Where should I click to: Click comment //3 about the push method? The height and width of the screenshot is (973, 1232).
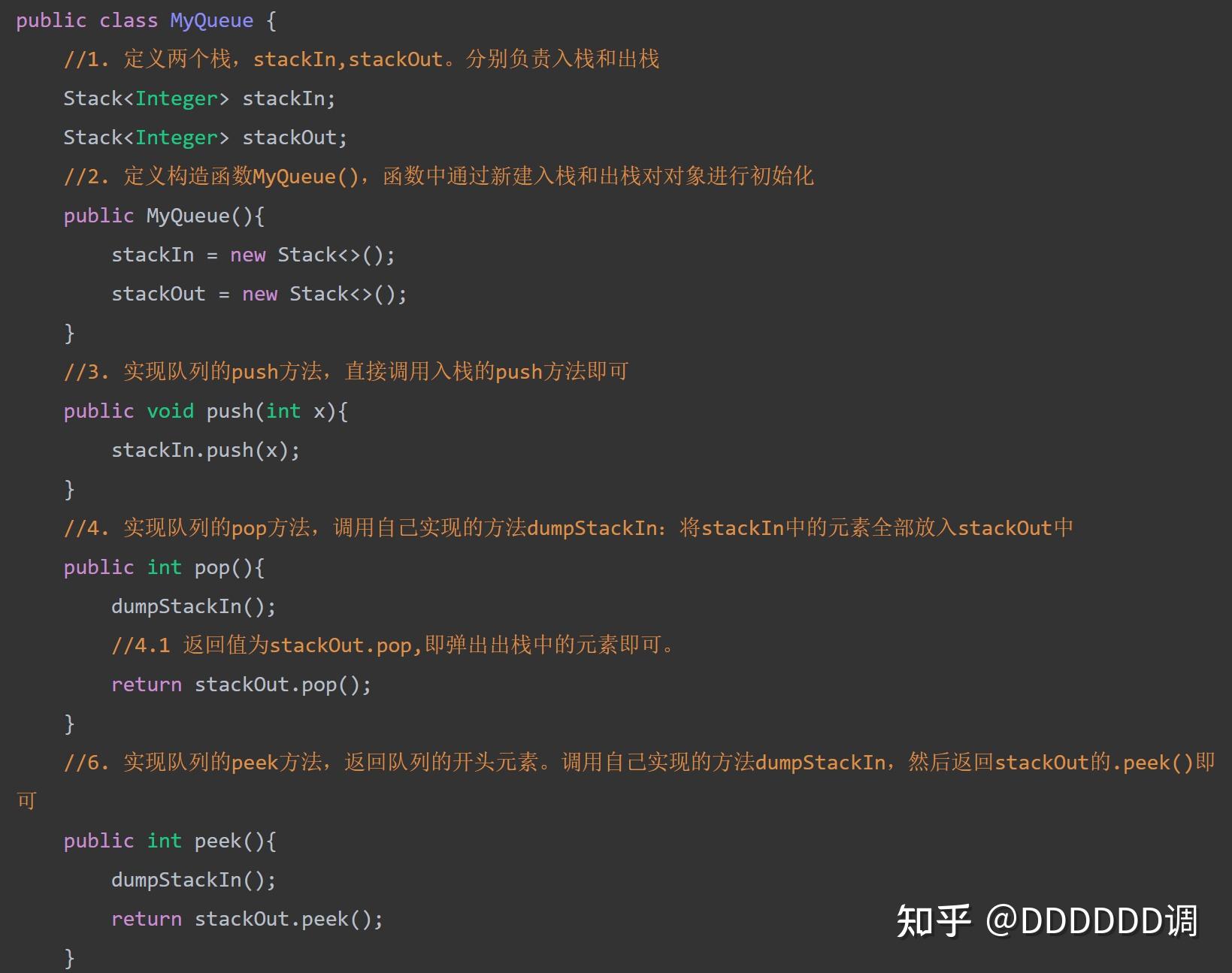point(346,371)
